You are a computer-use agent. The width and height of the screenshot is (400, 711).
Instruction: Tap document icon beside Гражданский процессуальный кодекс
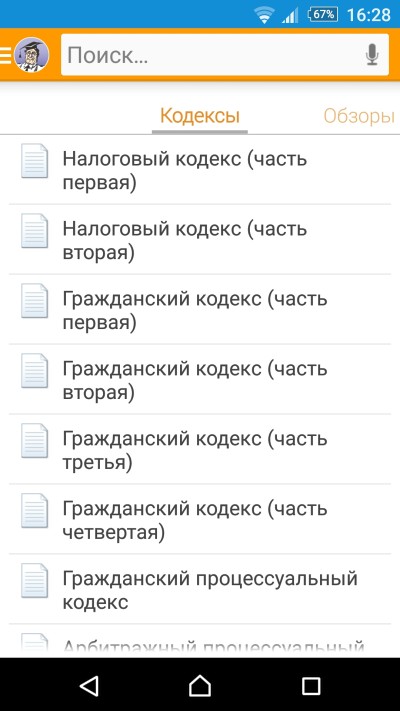(34, 580)
